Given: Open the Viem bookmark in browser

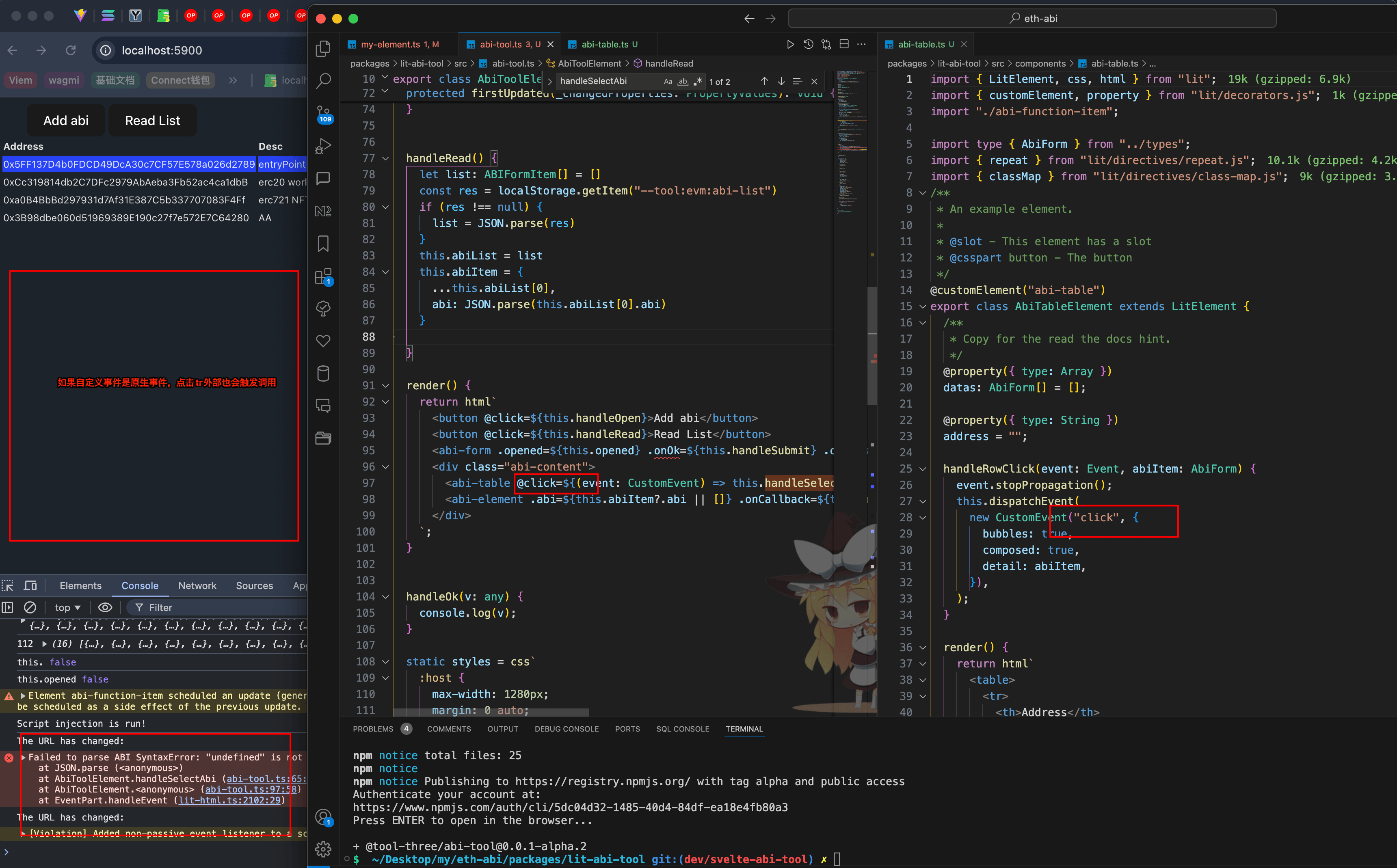Looking at the screenshot, I should coord(21,80).
